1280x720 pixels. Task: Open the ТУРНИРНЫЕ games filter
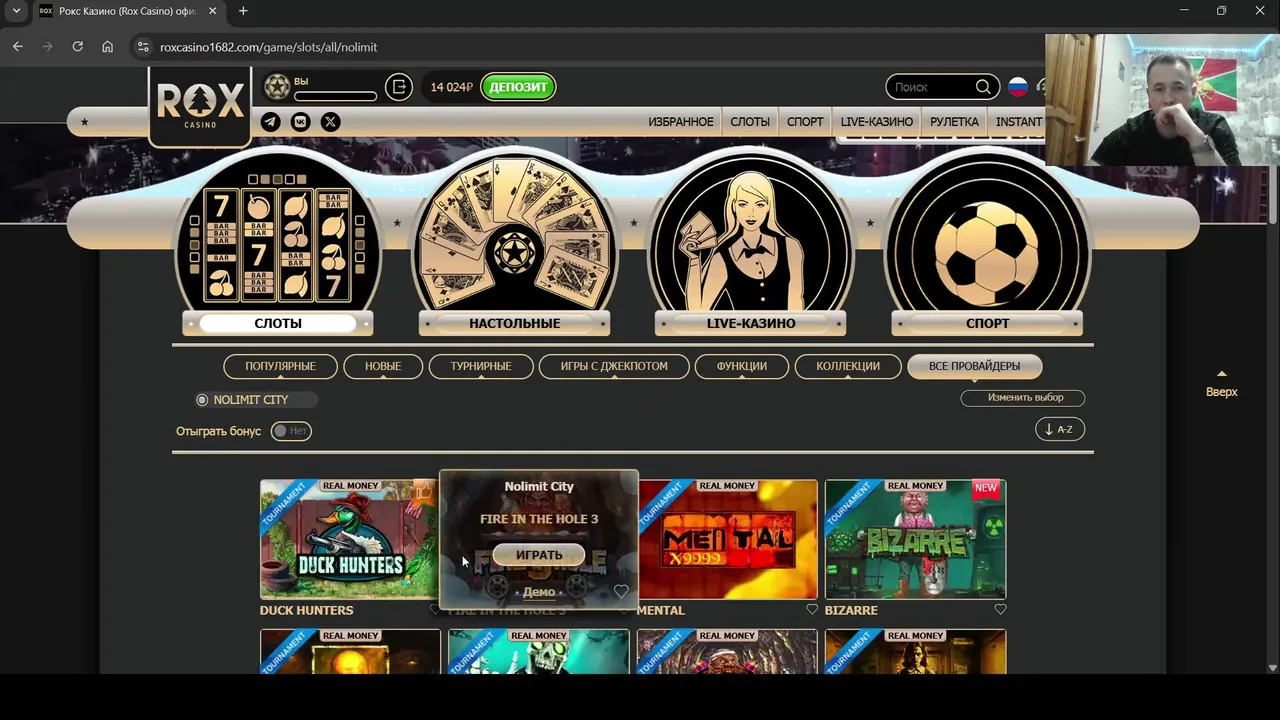coord(481,366)
